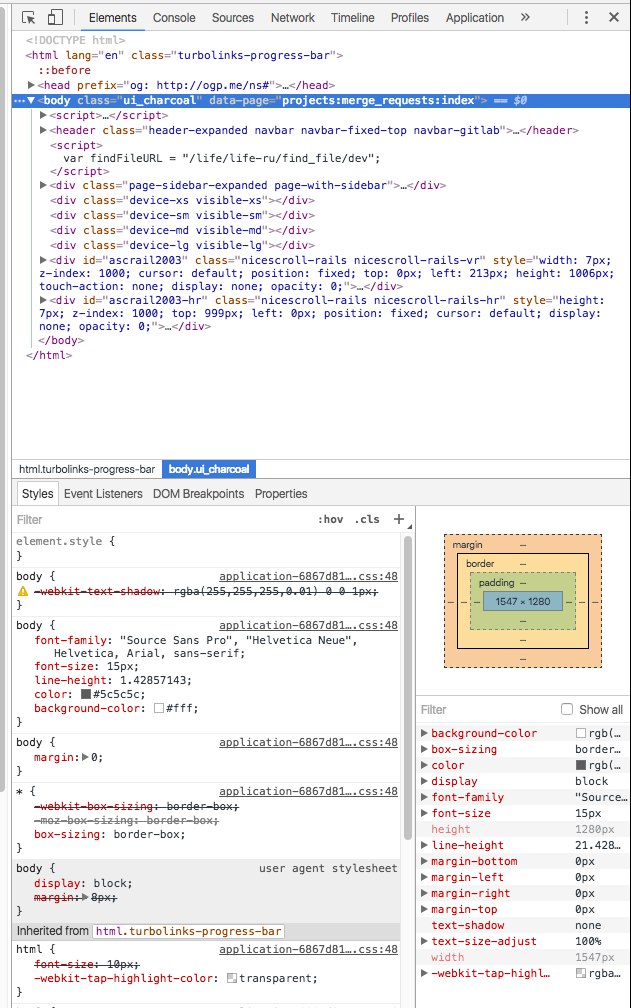
Task: Toggle the .cls class editor button
Action: pyautogui.click(x=367, y=519)
